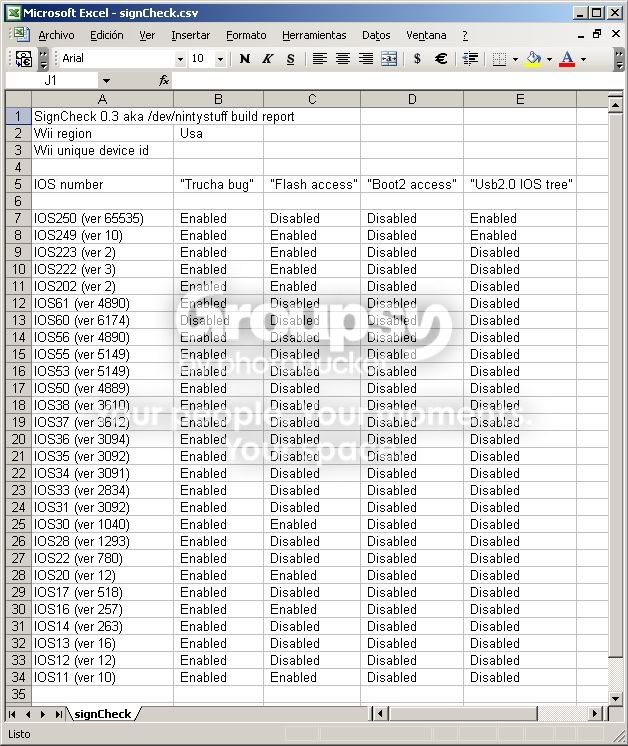
Task: Click the vertical scrollbar up arrow
Action: tap(615, 104)
